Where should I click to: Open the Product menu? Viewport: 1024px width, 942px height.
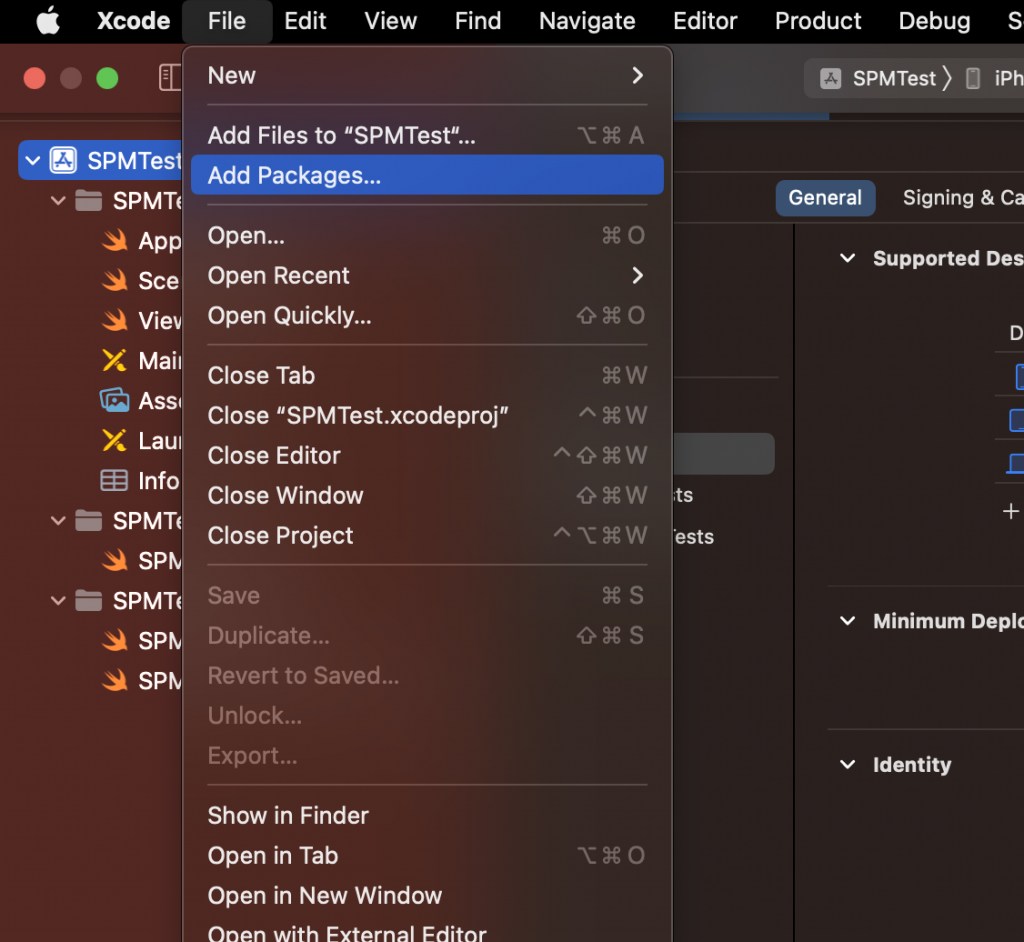click(x=818, y=21)
